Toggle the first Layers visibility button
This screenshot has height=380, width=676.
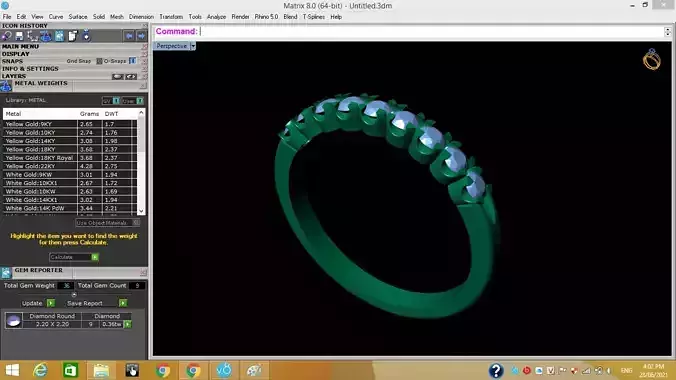[118, 76]
